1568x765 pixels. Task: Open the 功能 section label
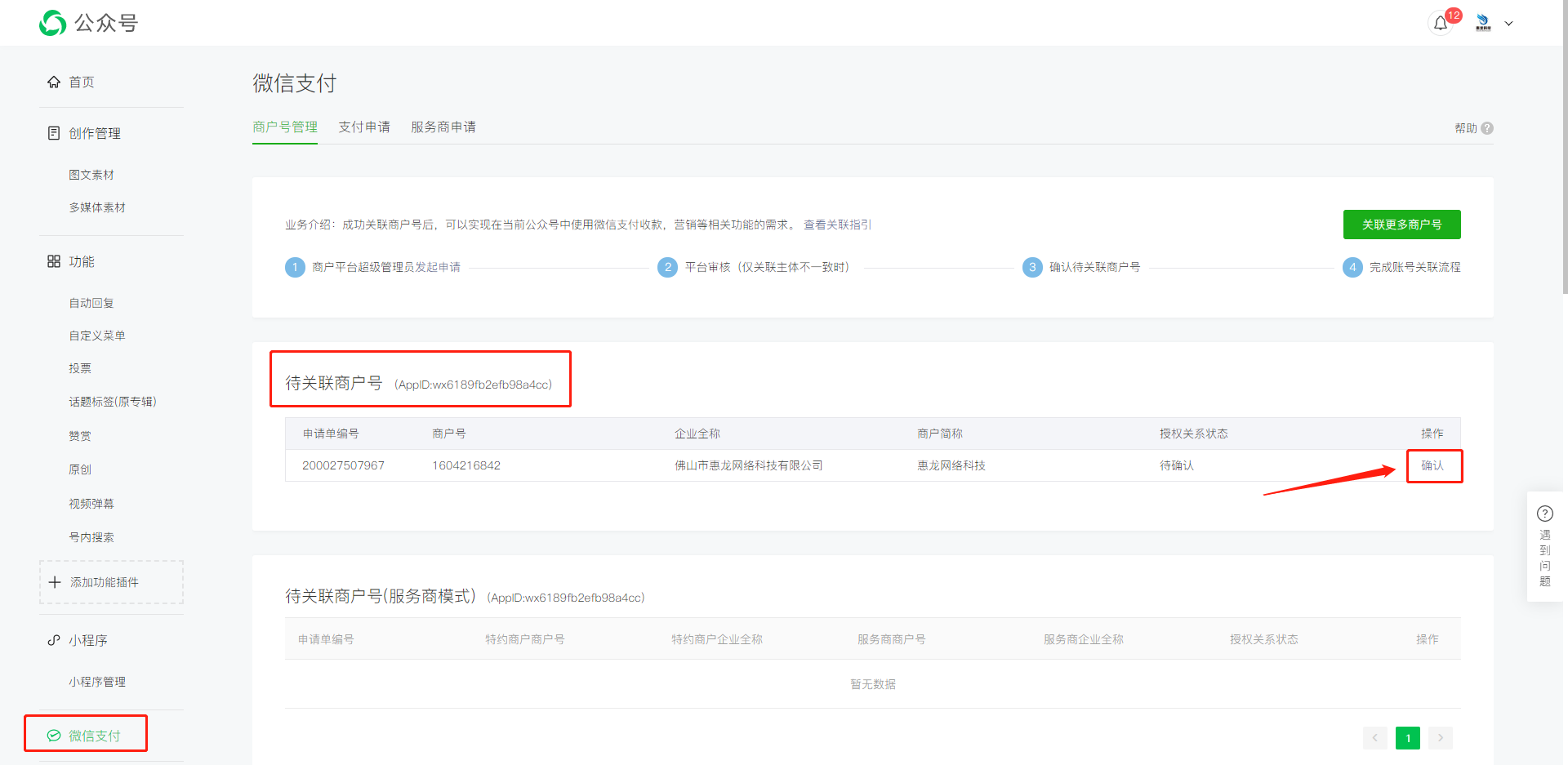pyautogui.click(x=82, y=261)
